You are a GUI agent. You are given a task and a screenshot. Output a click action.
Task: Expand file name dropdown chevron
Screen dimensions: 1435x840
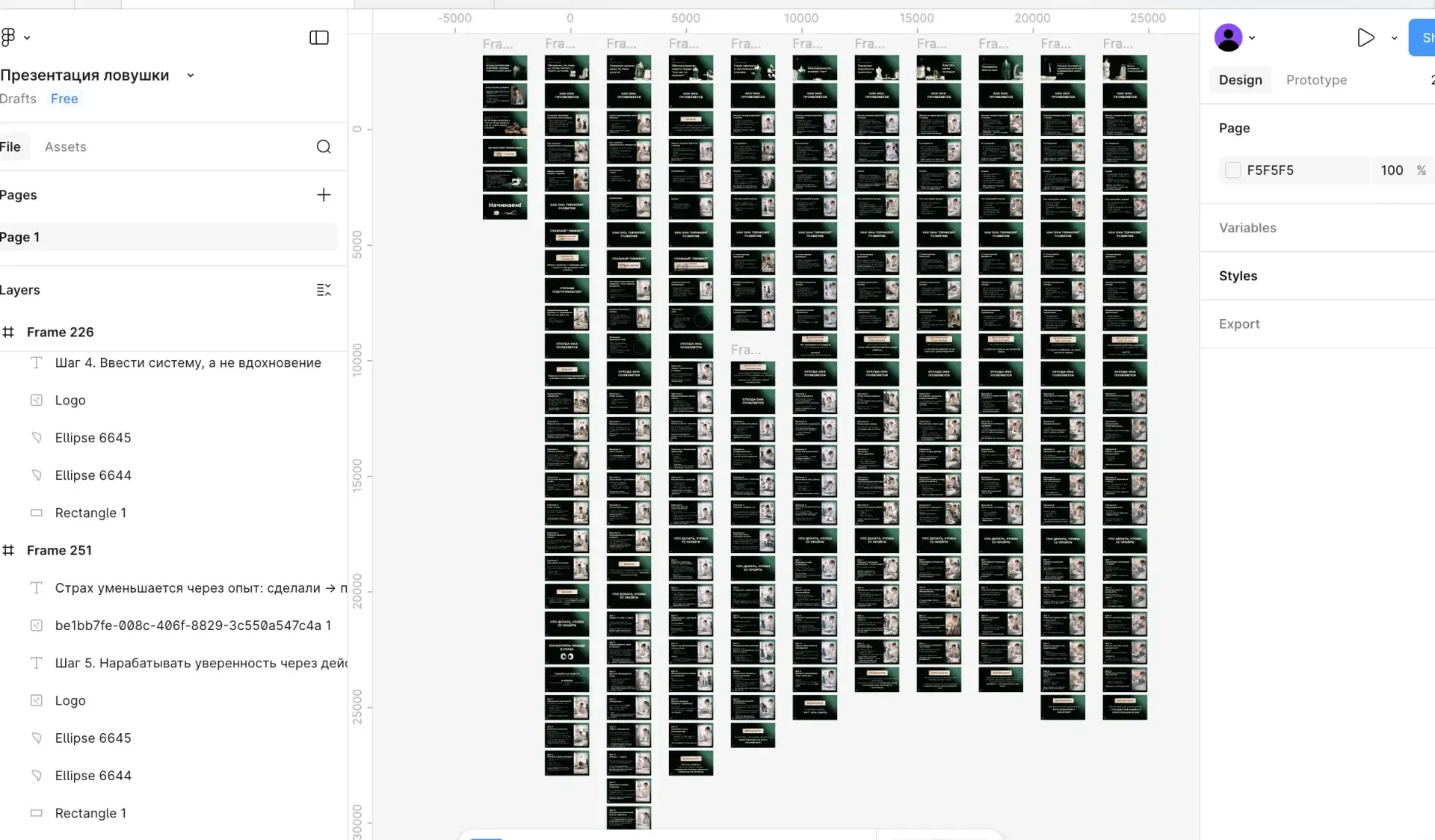191,75
